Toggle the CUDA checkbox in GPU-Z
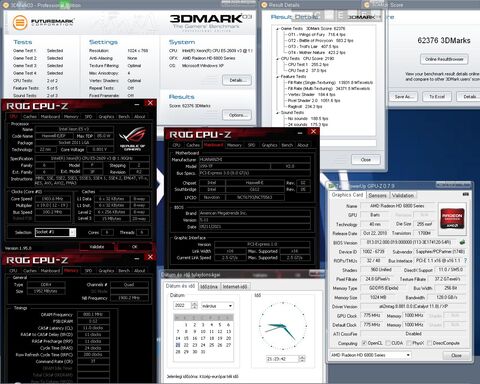This screenshot has width=480, height=384. (x=388, y=343)
